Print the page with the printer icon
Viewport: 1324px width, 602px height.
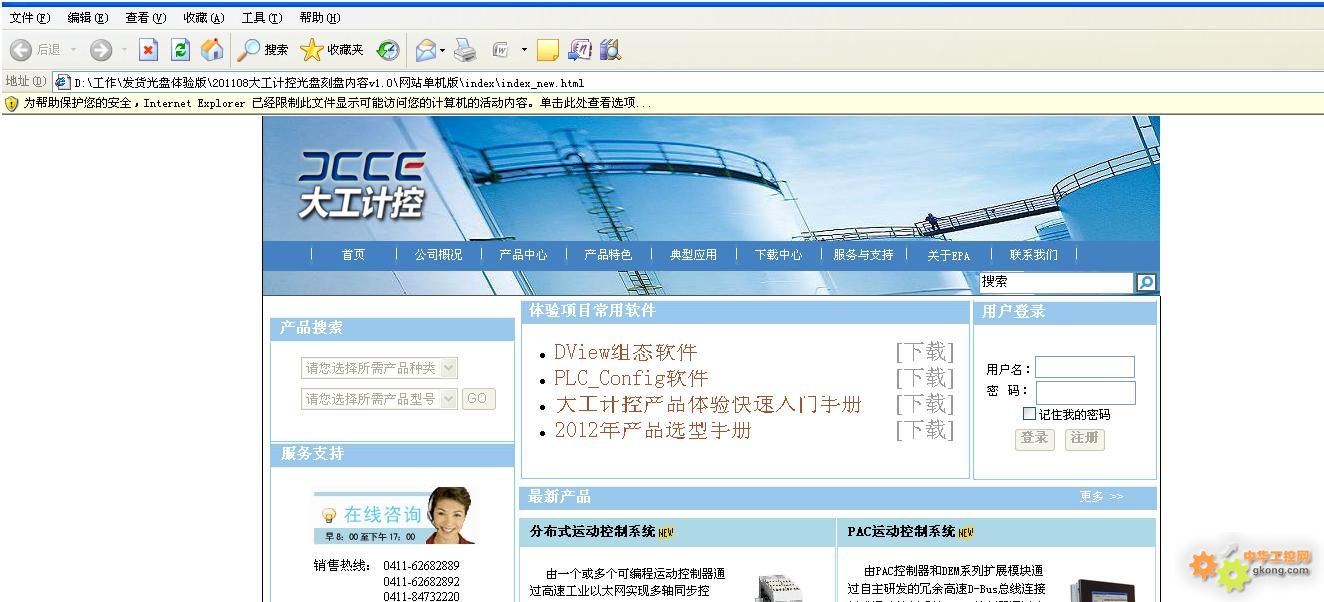(x=464, y=50)
